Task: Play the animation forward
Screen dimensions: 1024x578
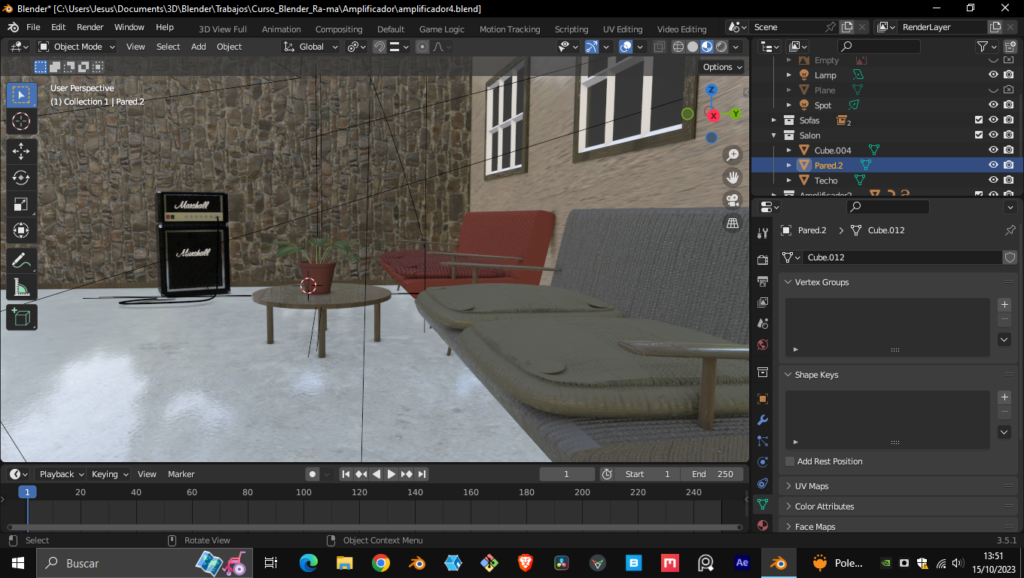Action: click(391, 474)
